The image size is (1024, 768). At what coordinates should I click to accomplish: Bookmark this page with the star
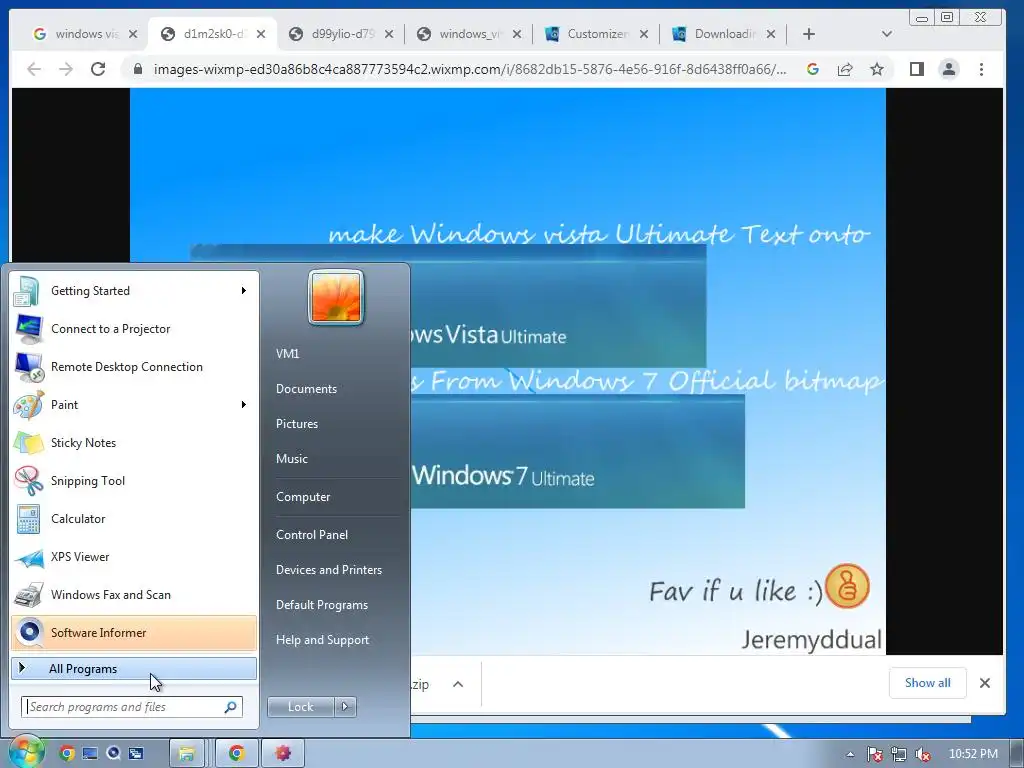pyautogui.click(x=876, y=69)
